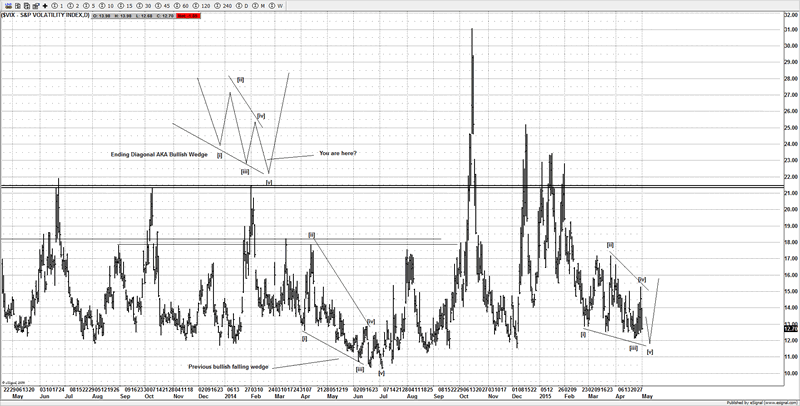Set the 10-minute interval

(106, 6)
